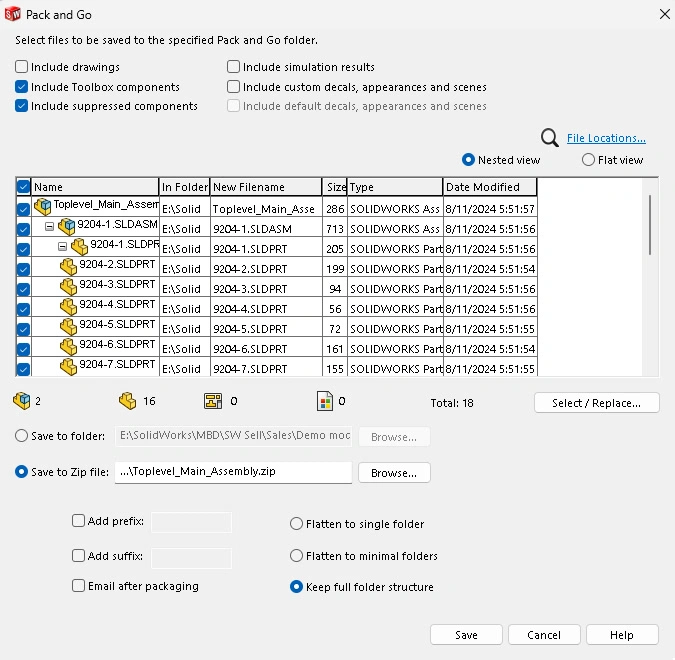Open the File Locations link
The height and width of the screenshot is (660, 675).
point(606,138)
